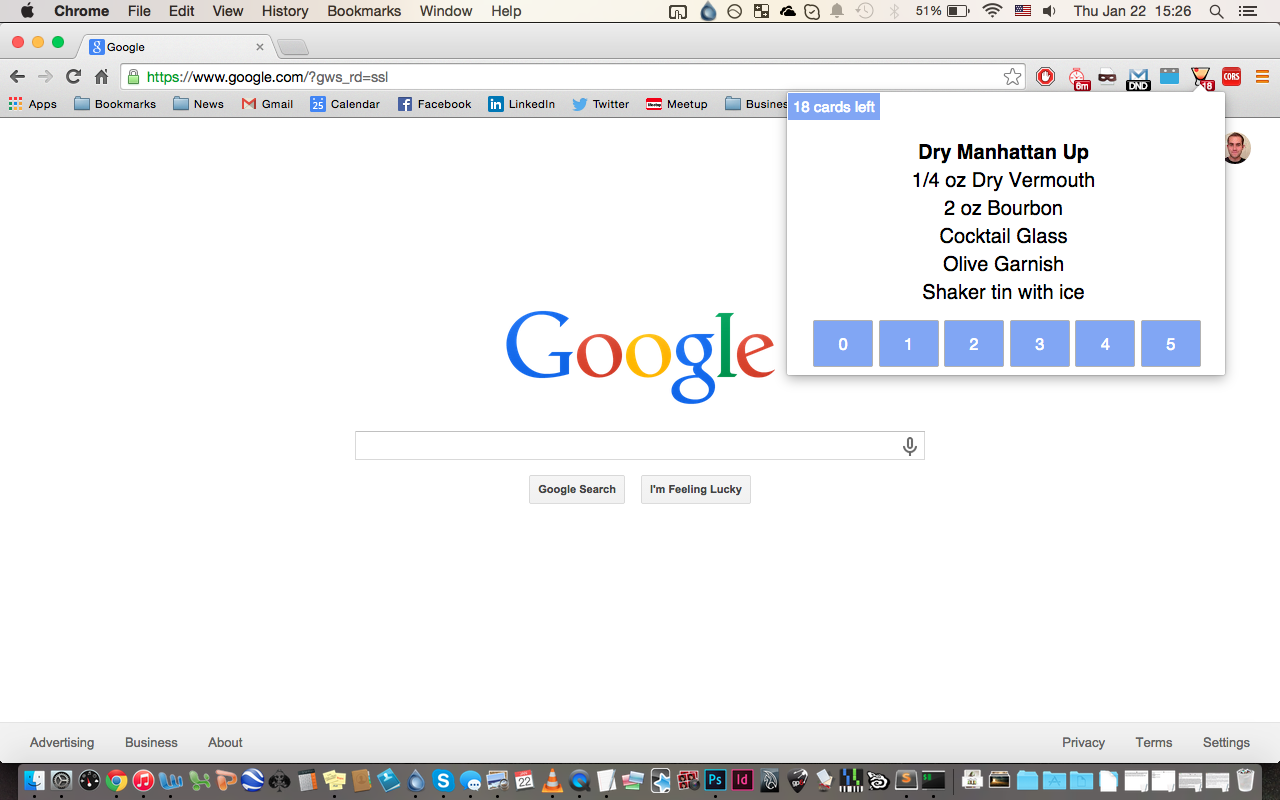Open the Advertising footer link

click(x=62, y=742)
